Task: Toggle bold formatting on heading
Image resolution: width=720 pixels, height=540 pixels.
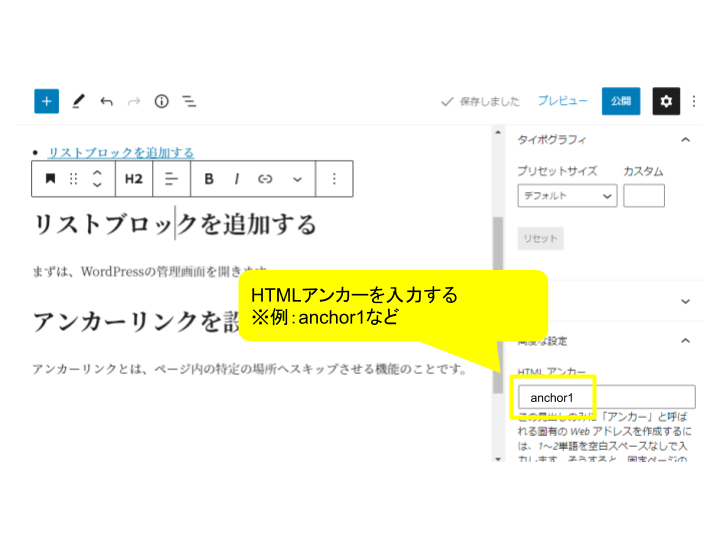Action: tap(209, 179)
